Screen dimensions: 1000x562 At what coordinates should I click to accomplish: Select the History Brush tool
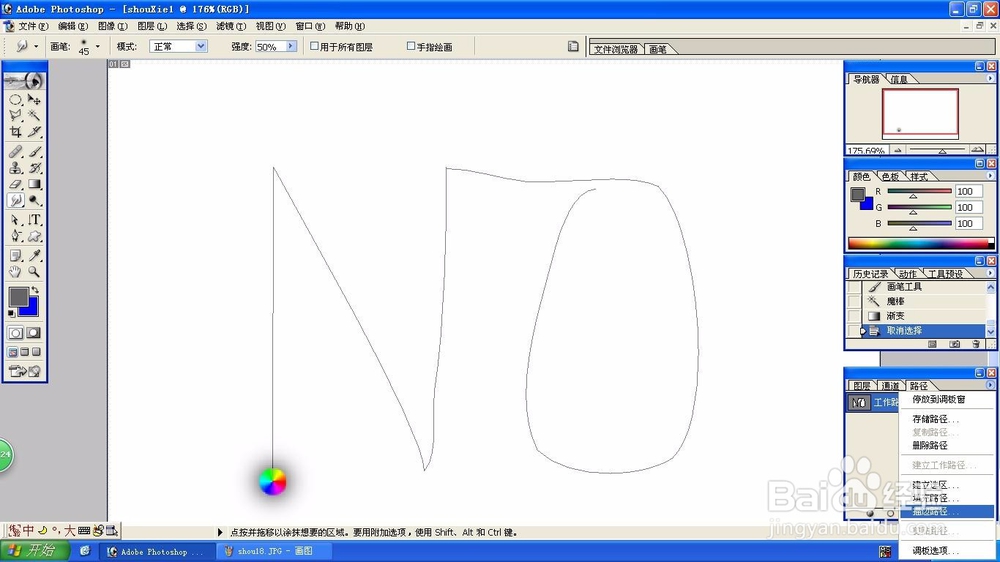34,168
